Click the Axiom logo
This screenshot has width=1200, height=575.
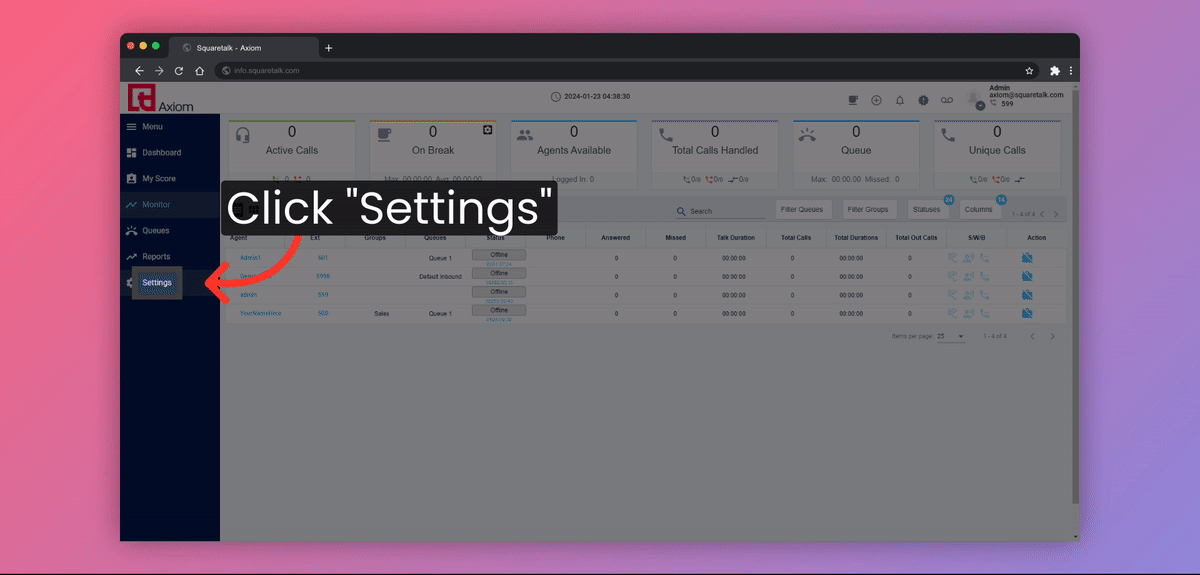[161, 98]
